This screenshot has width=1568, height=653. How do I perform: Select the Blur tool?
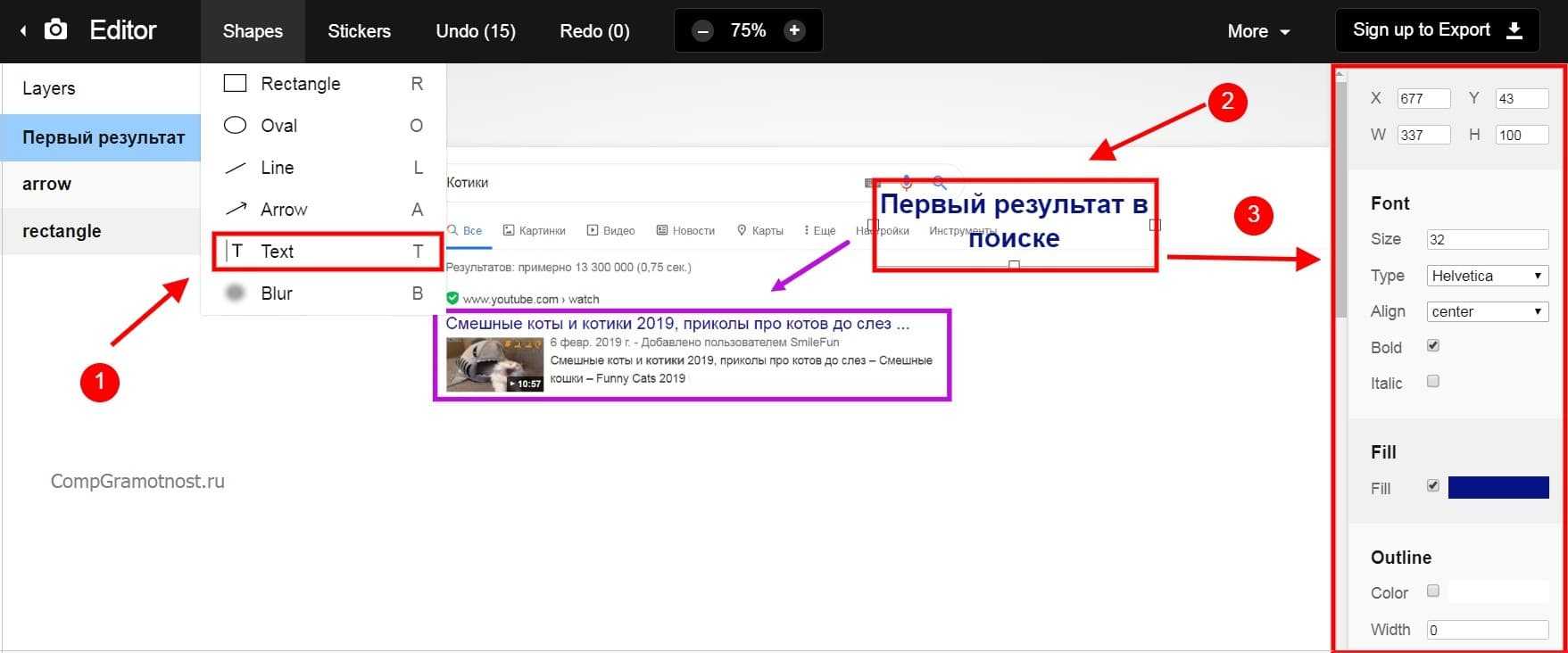[x=276, y=293]
